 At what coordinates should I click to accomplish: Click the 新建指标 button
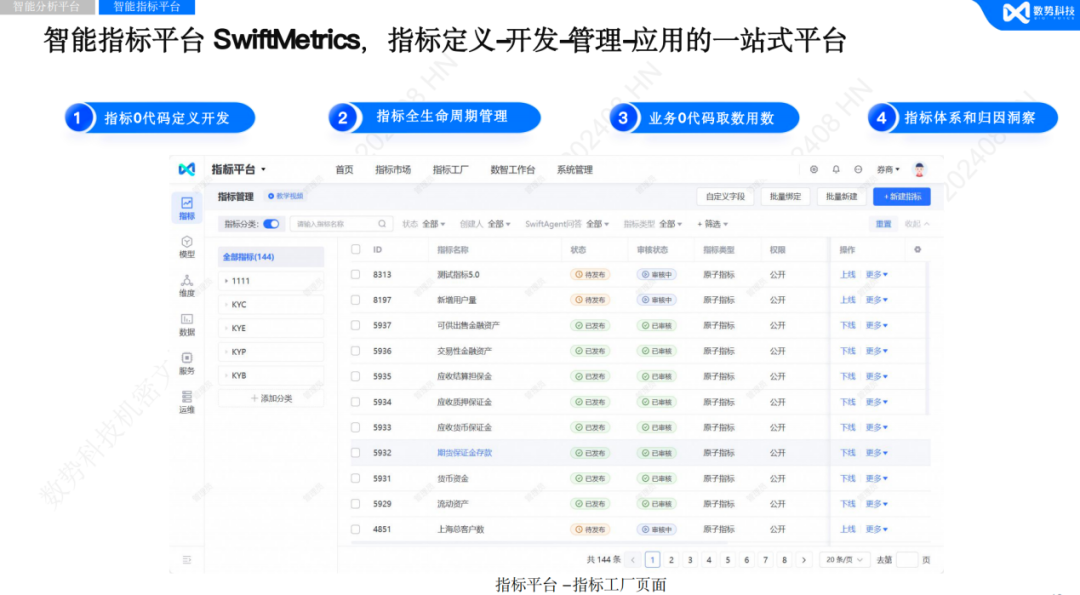tap(904, 197)
